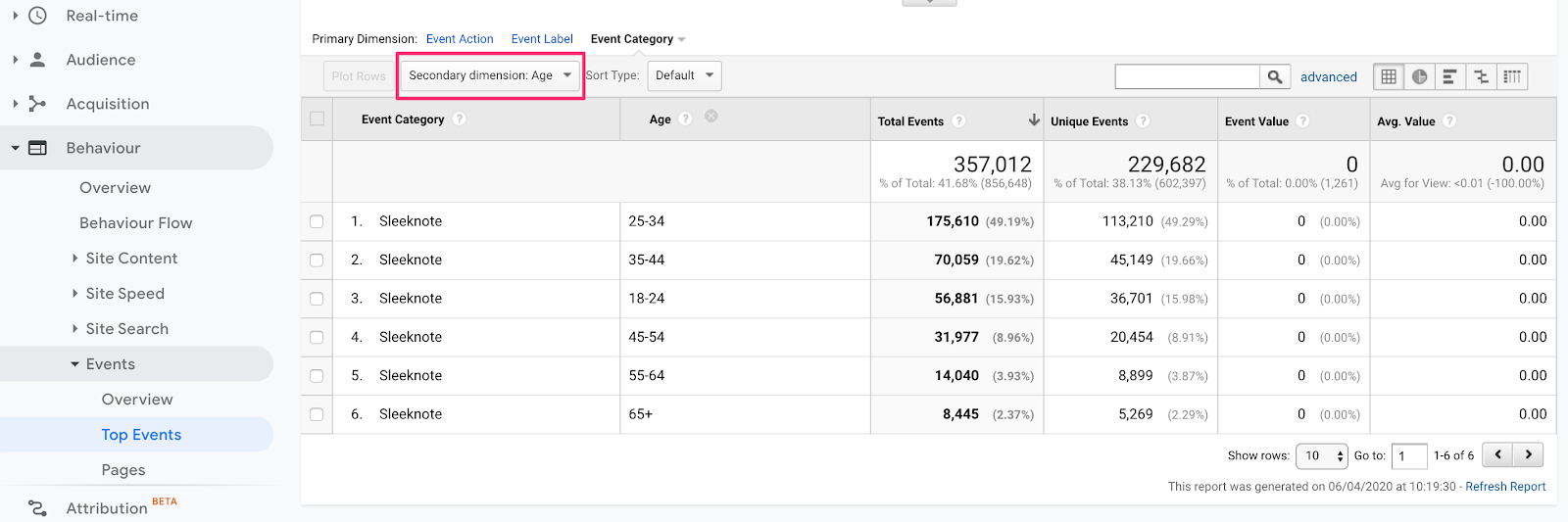The width and height of the screenshot is (1568, 522).
Task: Open the Real-time clock icon section
Action: (x=37, y=16)
